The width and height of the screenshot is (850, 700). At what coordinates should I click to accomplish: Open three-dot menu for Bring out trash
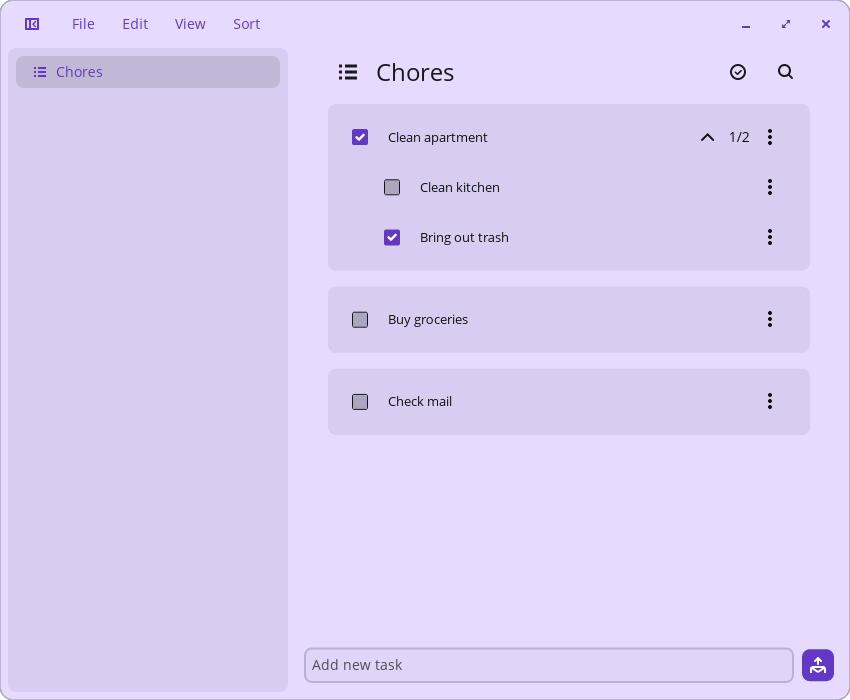(770, 237)
